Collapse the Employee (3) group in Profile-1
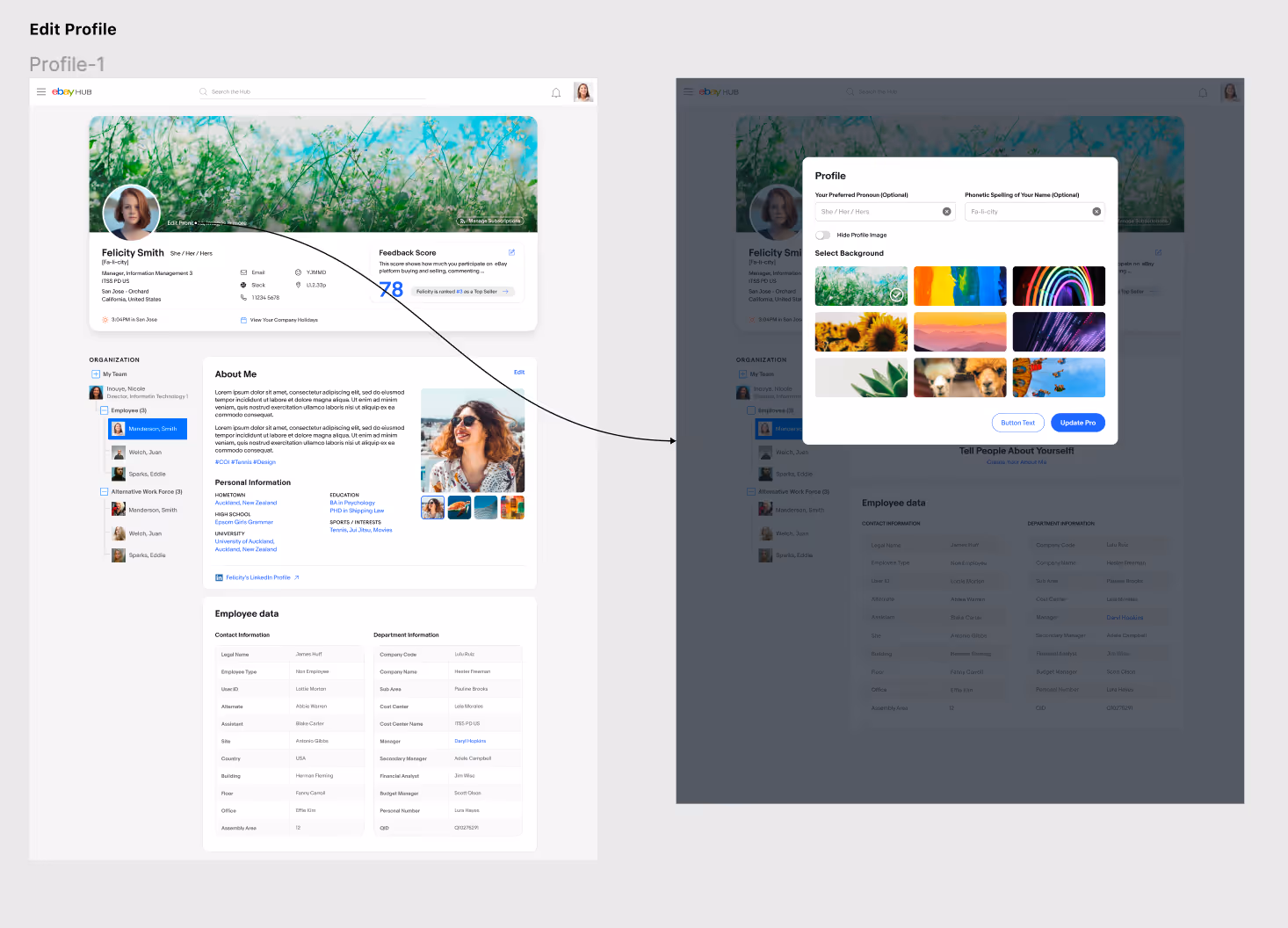Screen dimensions: 1288x928 click(x=104, y=410)
